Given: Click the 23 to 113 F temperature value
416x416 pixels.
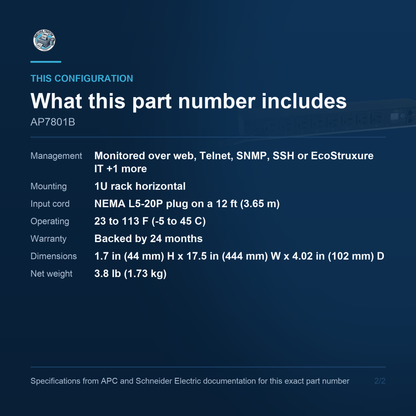Looking at the screenshot, I should [150, 221].
